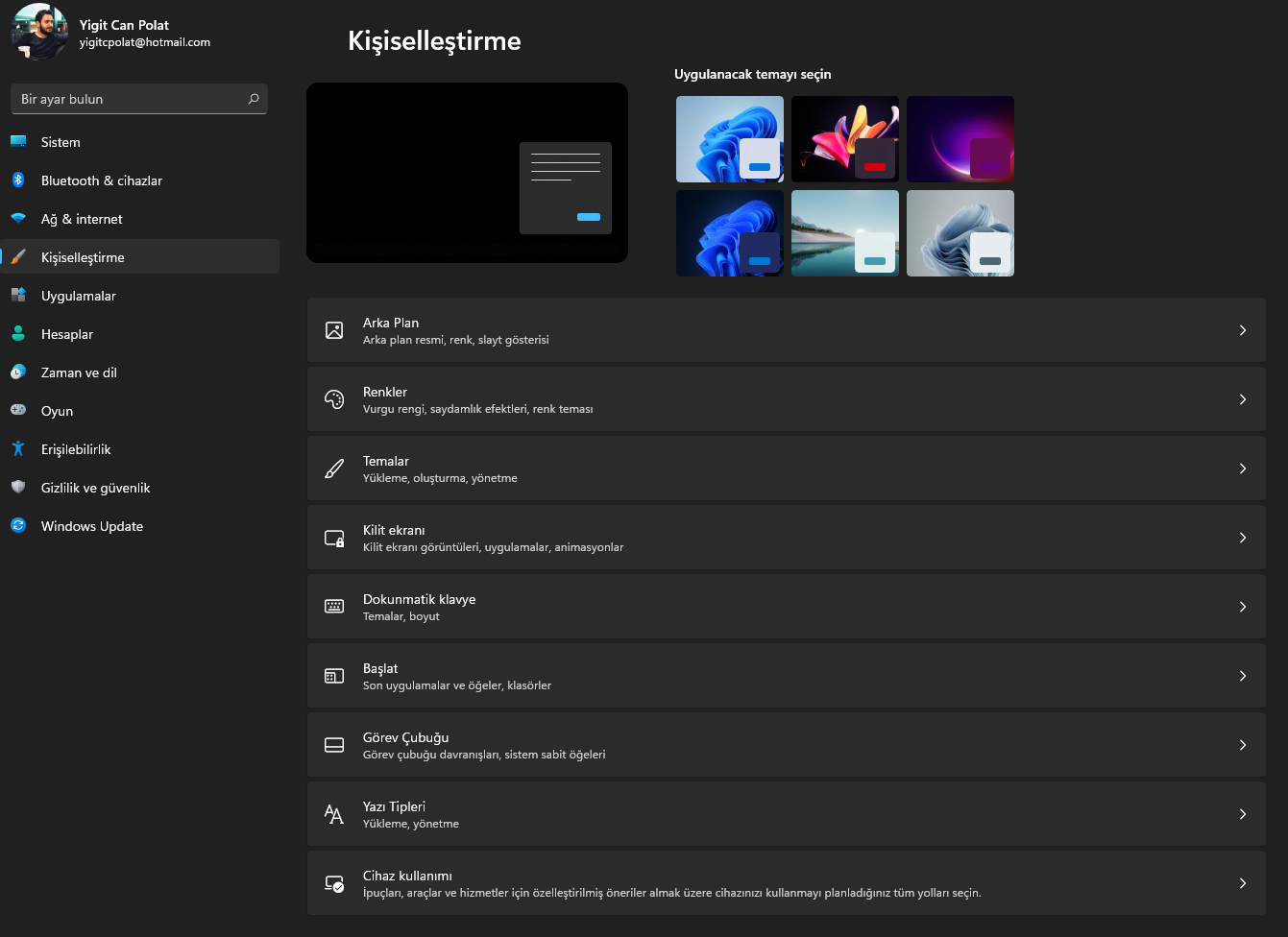Click the Bir ayar bulun search field

click(x=125, y=98)
